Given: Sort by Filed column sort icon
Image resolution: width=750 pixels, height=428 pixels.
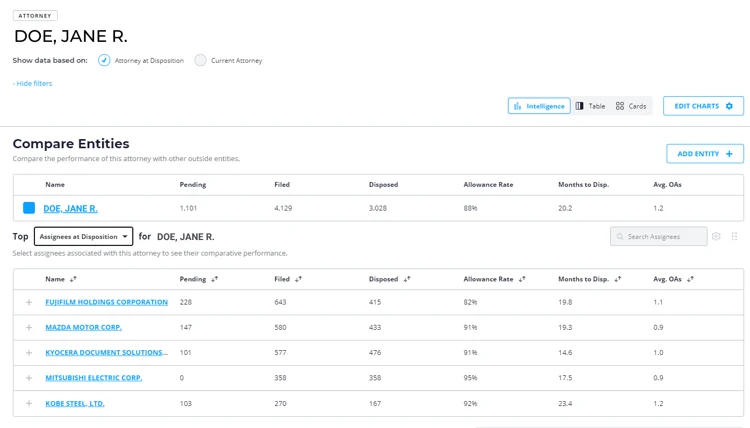Looking at the screenshot, I should click(298, 279).
